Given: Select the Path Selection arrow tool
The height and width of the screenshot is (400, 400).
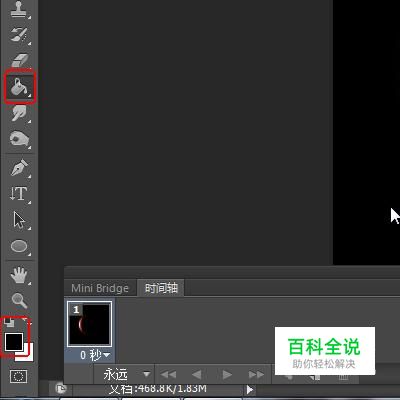Looking at the screenshot, I should (x=19, y=220).
